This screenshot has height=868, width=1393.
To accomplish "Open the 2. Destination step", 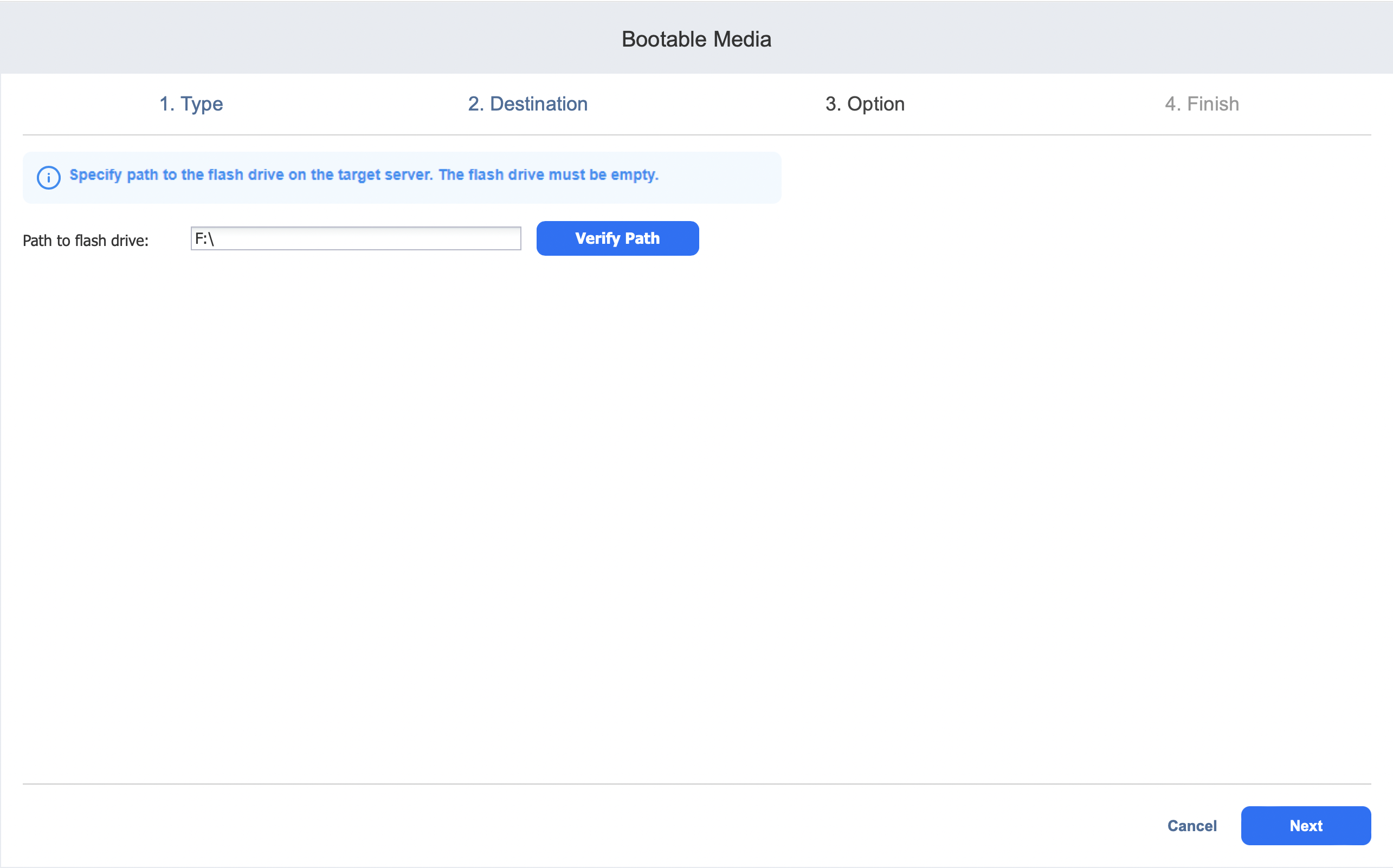I will click(x=527, y=104).
